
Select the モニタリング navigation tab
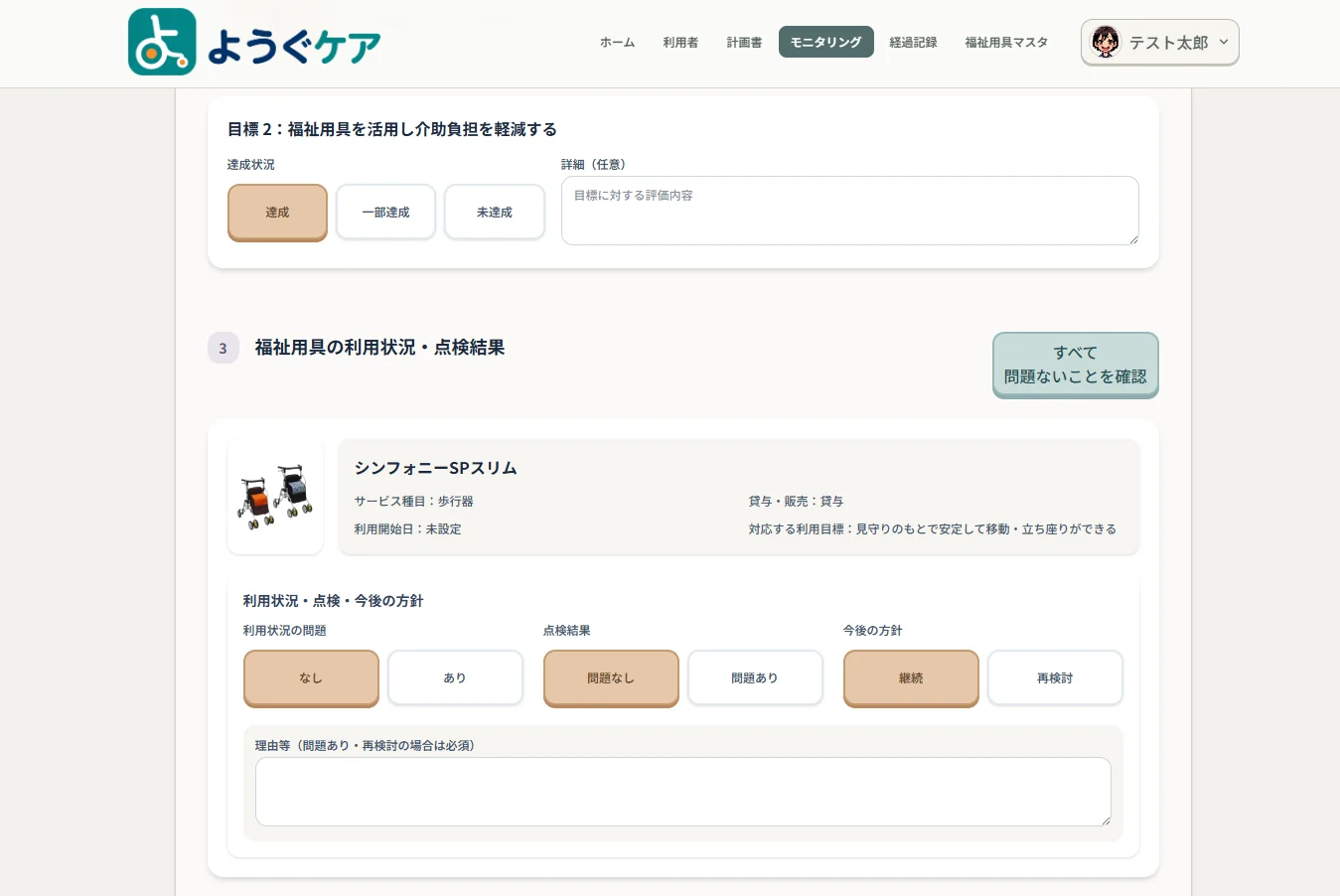tap(825, 42)
